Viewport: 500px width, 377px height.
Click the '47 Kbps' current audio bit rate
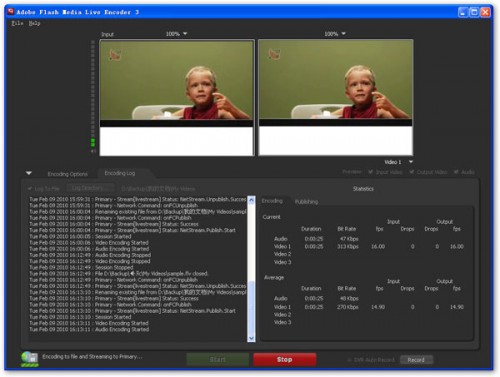[349, 239]
